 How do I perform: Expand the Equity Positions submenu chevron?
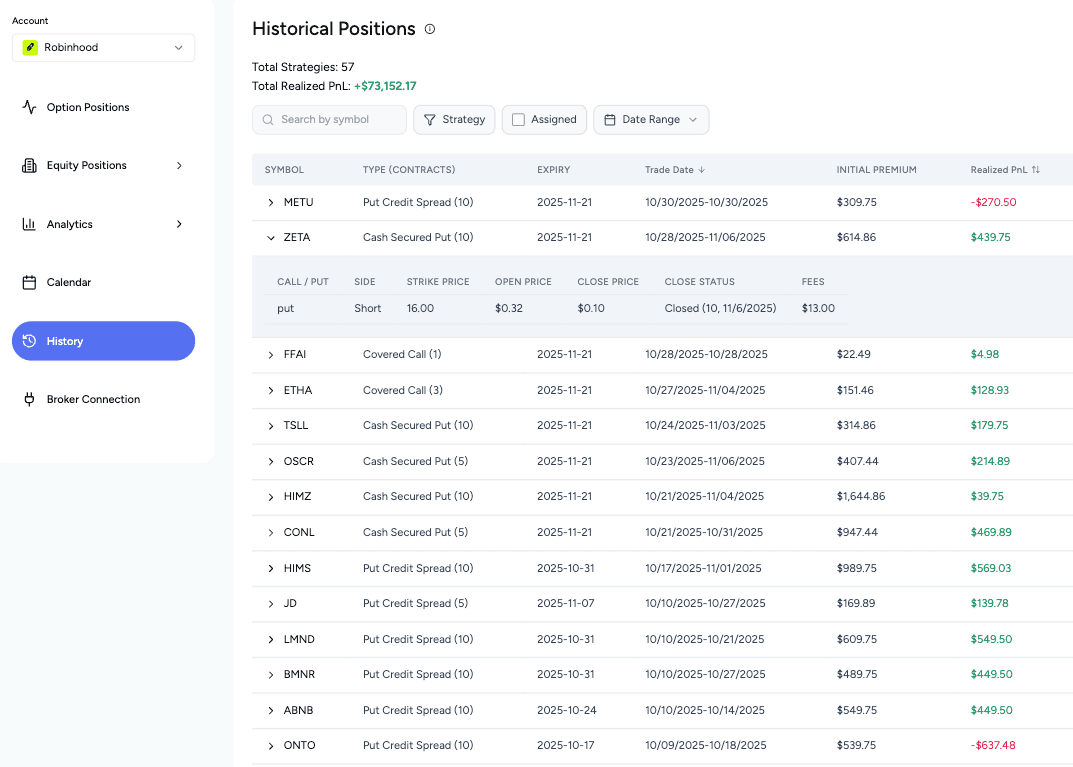click(179, 165)
